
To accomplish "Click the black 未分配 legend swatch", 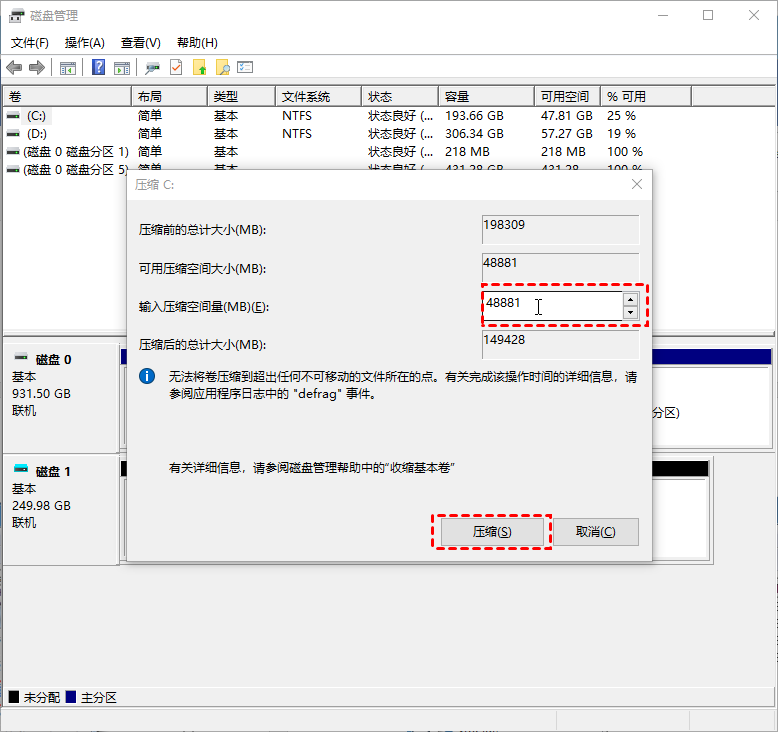I will [14, 697].
